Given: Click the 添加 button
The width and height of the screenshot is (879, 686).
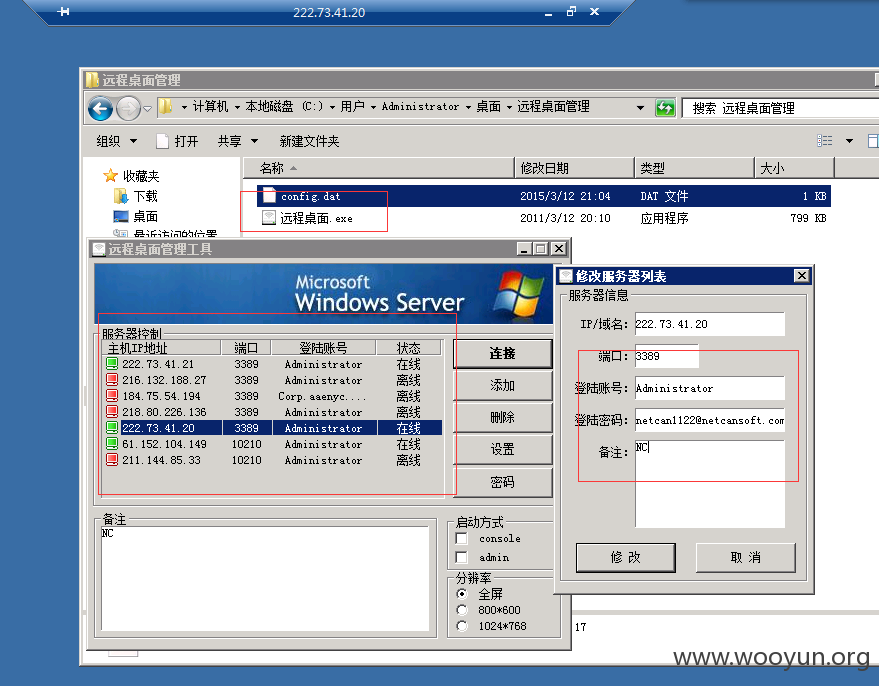Looking at the screenshot, I should click(502, 385).
